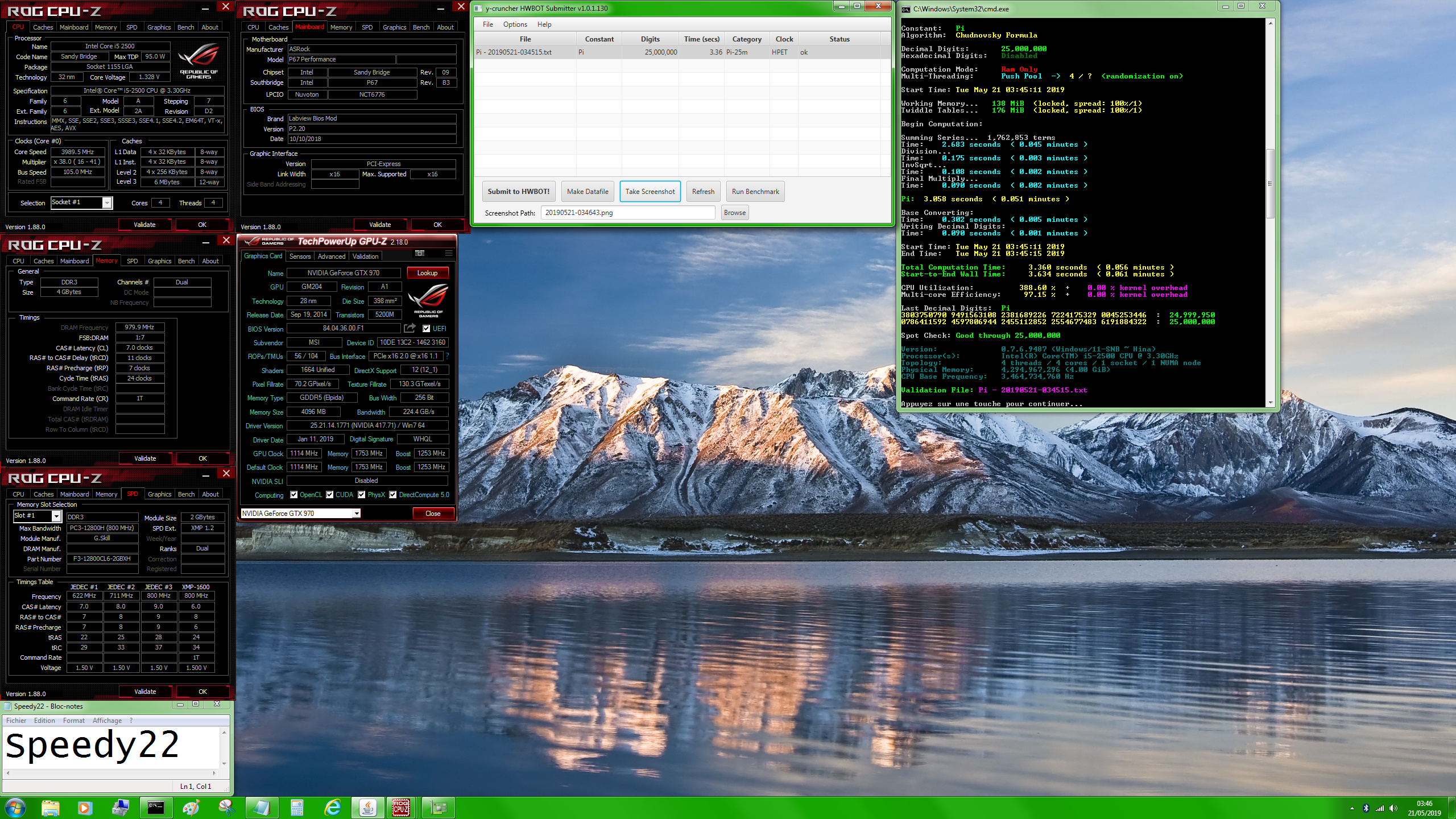This screenshot has height=819, width=1456.
Task: Click the Run Benchmark button
Action: (755, 192)
